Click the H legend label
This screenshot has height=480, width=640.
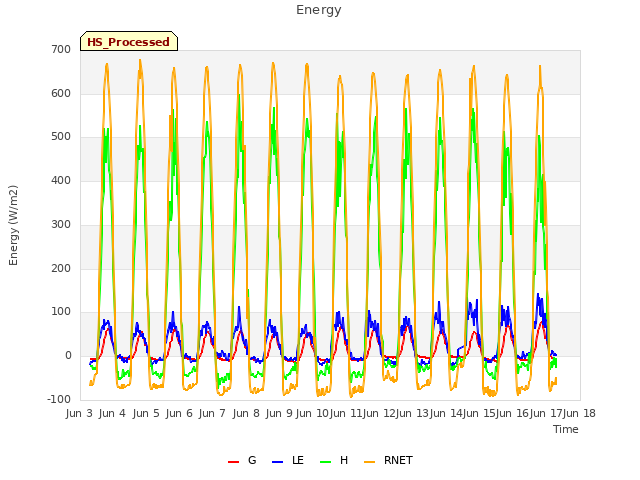(x=344, y=460)
